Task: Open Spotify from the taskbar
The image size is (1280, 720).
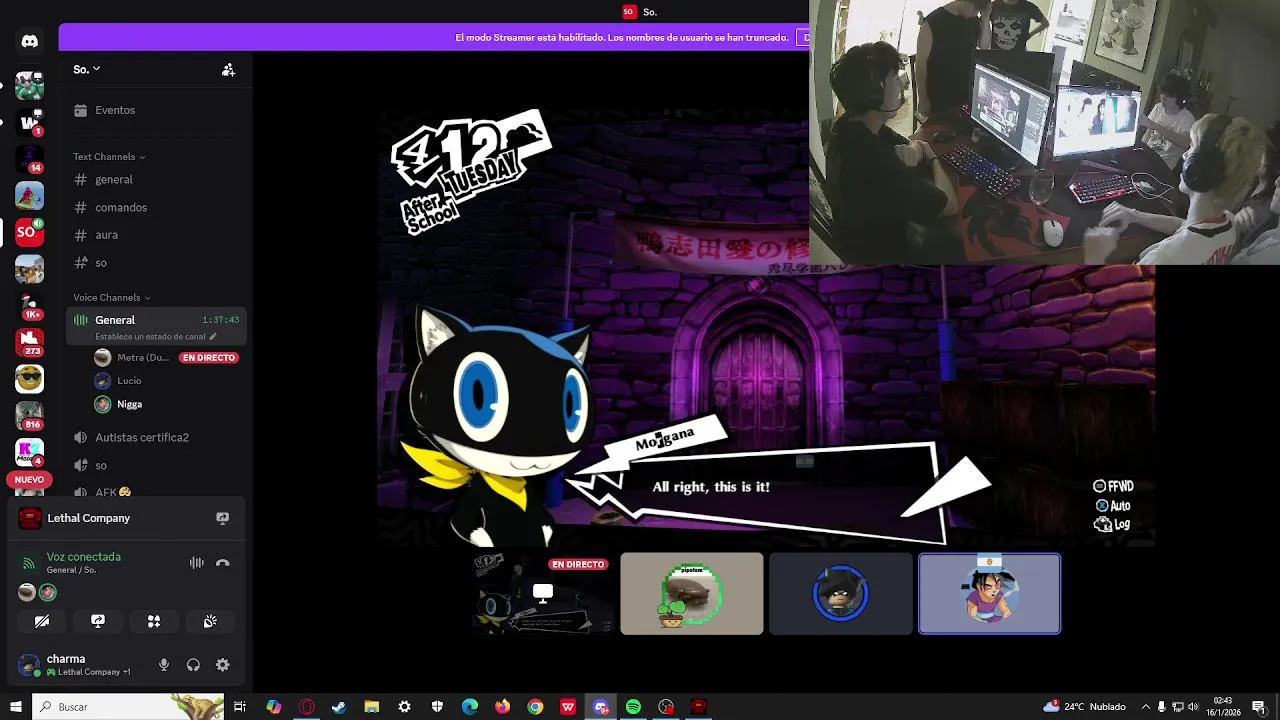Action: [633, 707]
